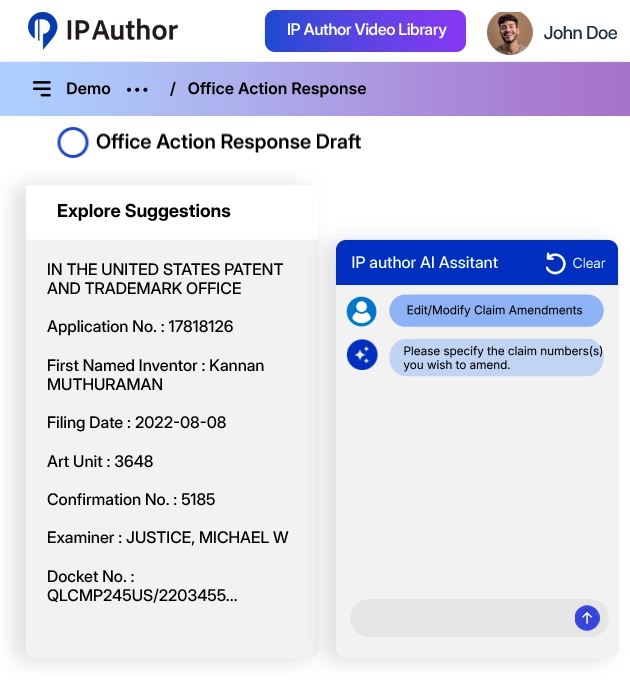This screenshot has height=700, width=630.
Task: Click John Doe's profile avatar
Action: point(509,32)
